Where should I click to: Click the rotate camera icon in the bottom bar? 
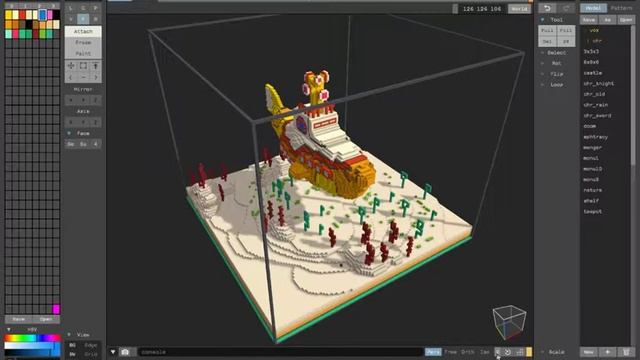pos(508,352)
